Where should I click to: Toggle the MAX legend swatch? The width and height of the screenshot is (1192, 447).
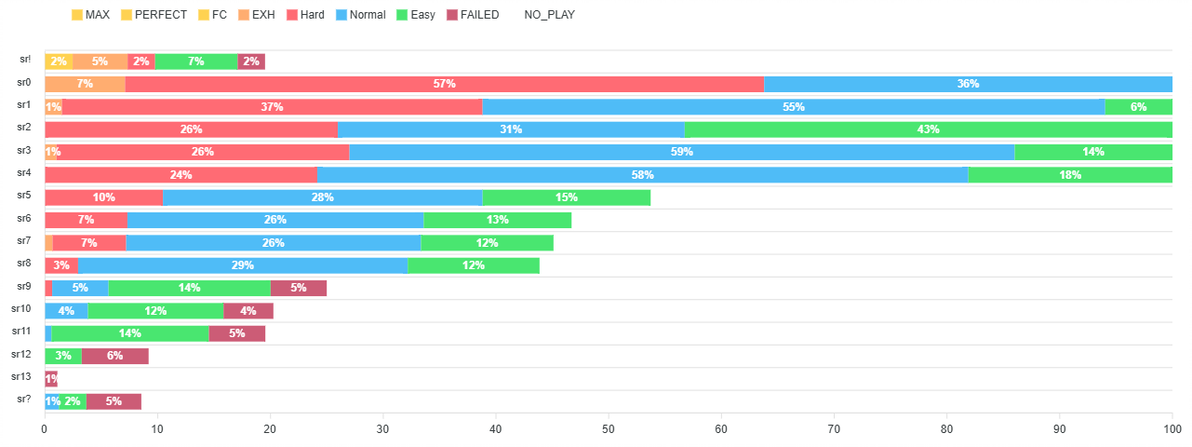tap(77, 14)
